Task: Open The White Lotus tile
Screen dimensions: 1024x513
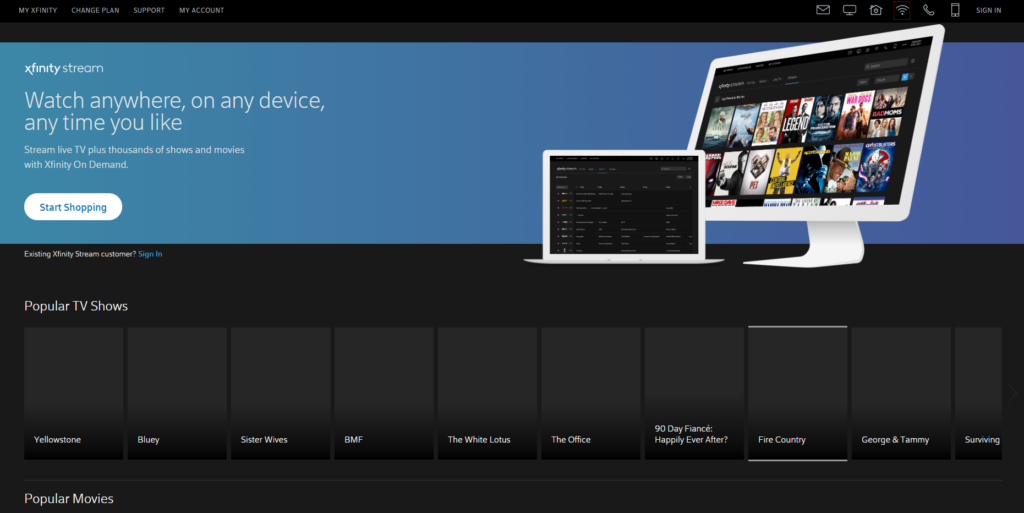Action: 487,394
